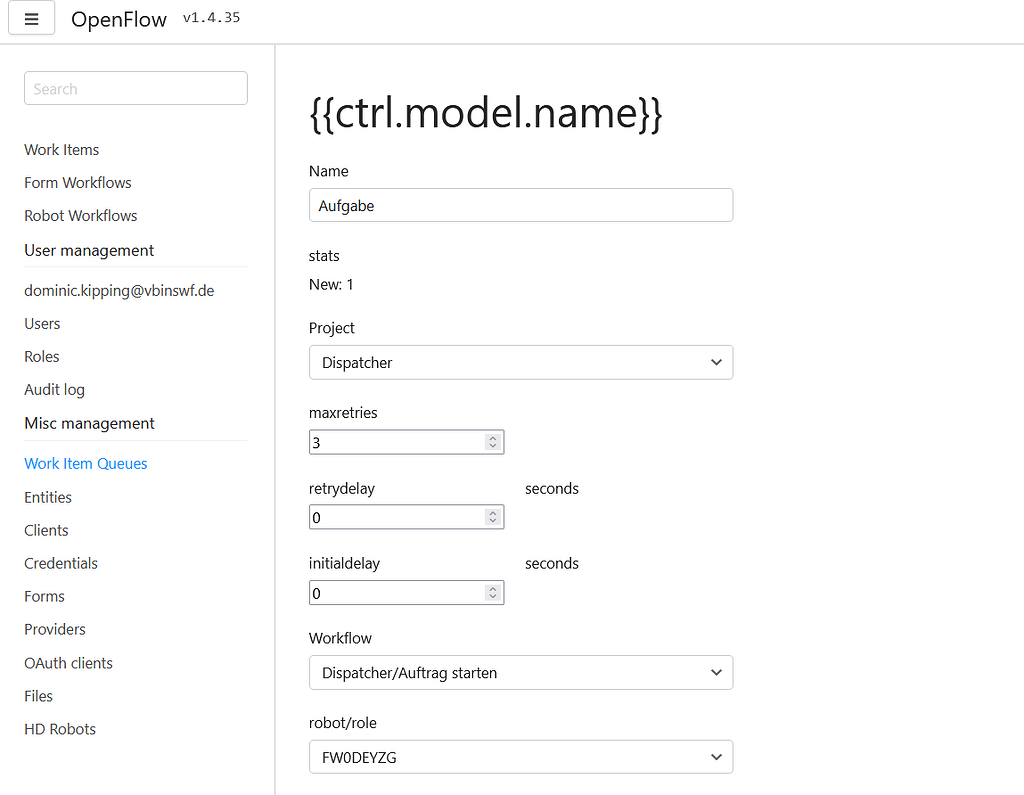Navigate to Work Items

[61, 149]
